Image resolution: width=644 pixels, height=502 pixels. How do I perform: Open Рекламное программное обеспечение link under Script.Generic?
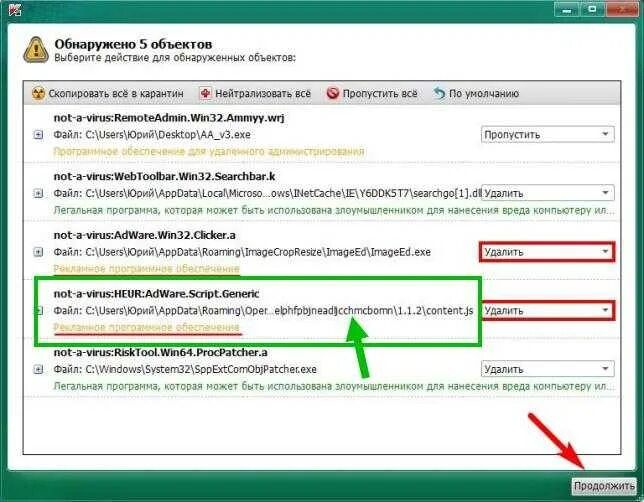(146, 327)
